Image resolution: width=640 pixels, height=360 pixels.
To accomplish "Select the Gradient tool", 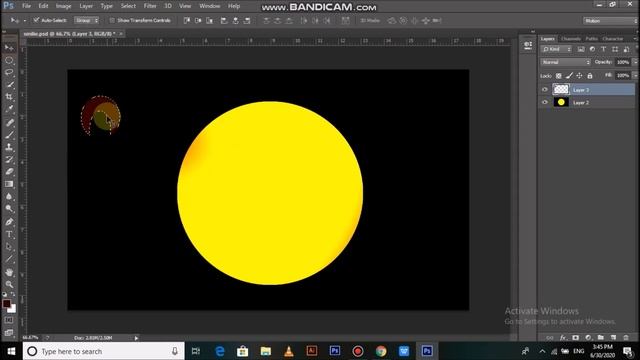I will 9,184.
